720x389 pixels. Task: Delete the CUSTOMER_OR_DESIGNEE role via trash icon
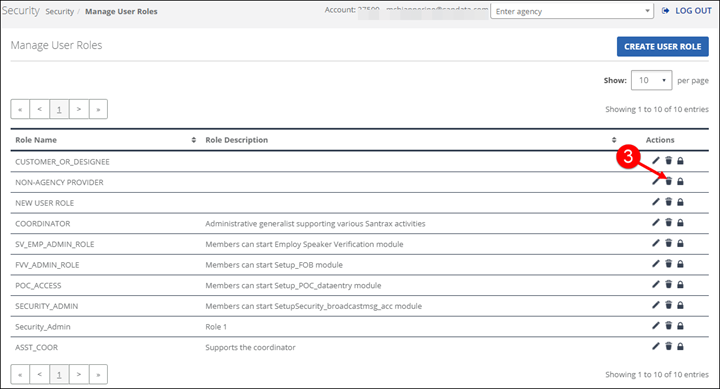pos(669,160)
